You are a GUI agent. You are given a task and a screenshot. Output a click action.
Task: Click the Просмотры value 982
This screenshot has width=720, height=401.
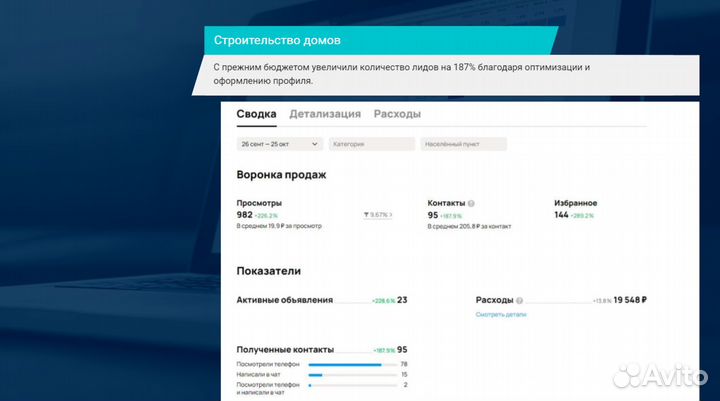(244, 215)
